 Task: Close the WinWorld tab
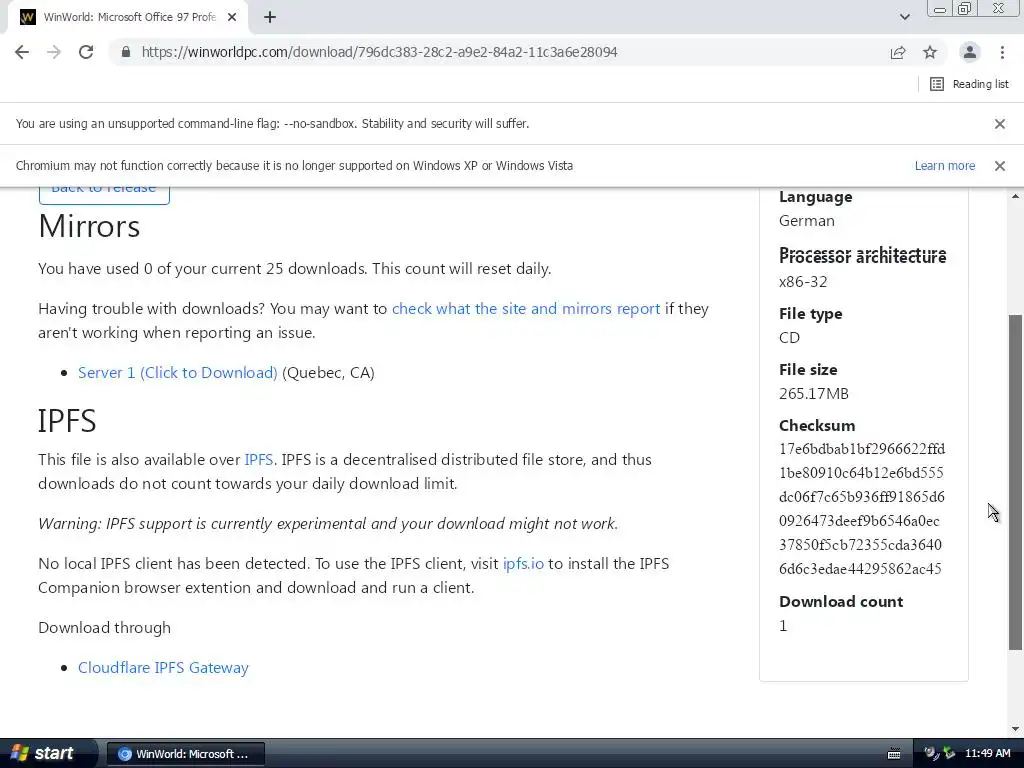(x=232, y=17)
